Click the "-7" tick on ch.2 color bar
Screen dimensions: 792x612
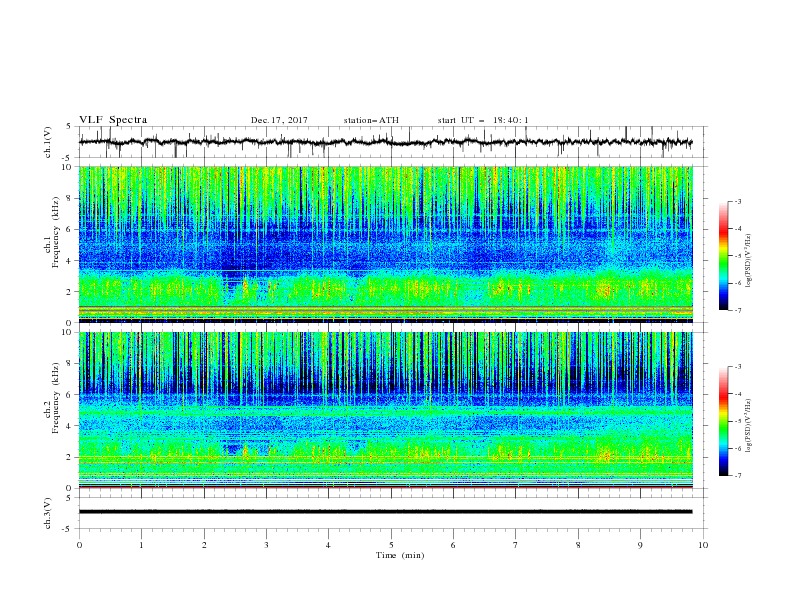point(737,476)
